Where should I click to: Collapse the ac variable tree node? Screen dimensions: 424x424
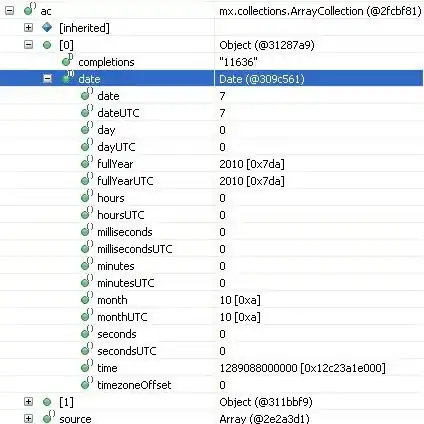[10, 11]
